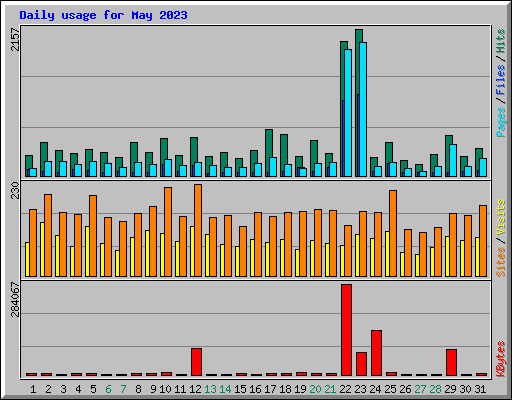
Task: Click the Hits legend label
Action: [x=501, y=41]
